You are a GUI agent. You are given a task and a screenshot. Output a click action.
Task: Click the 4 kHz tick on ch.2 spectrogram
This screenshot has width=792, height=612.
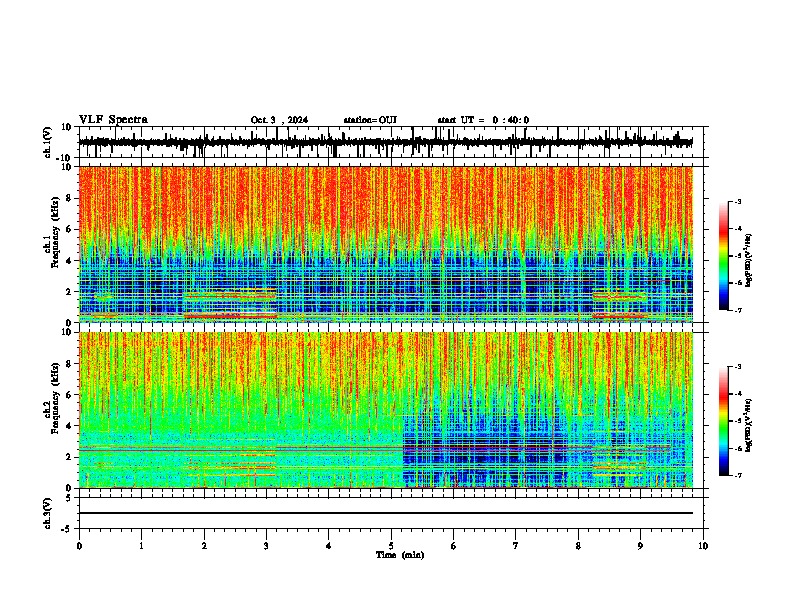(x=69, y=426)
